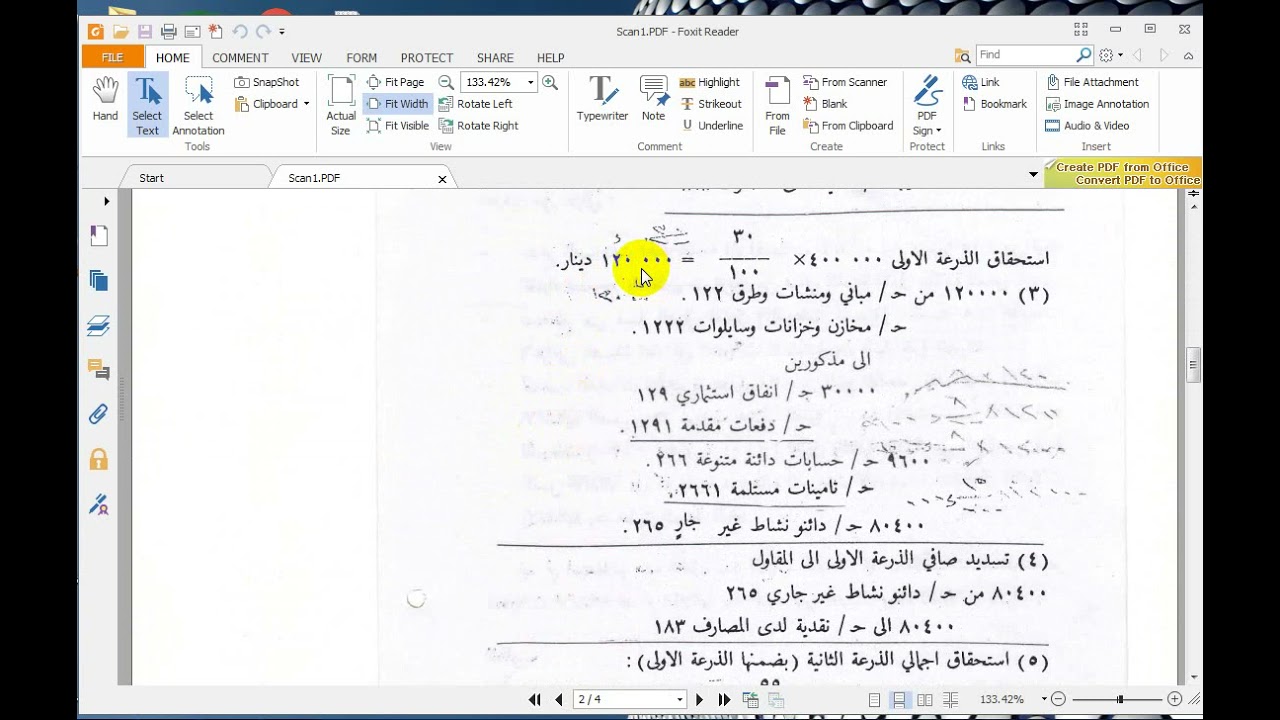Image resolution: width=1280 pixels, height=720 pixels.
Task: Toggle Fit Width view
Action: [397, 104]
